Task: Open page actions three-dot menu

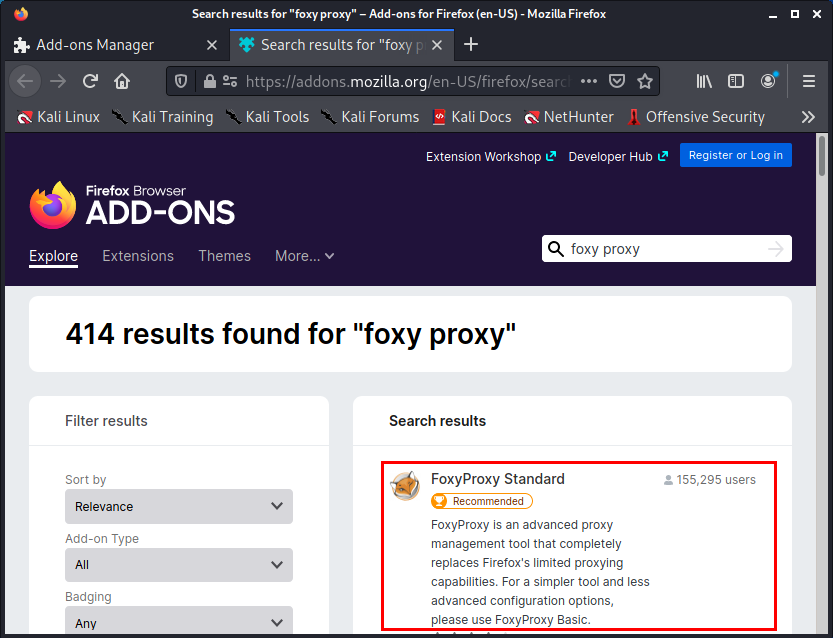Action: [x=589, y=81]
